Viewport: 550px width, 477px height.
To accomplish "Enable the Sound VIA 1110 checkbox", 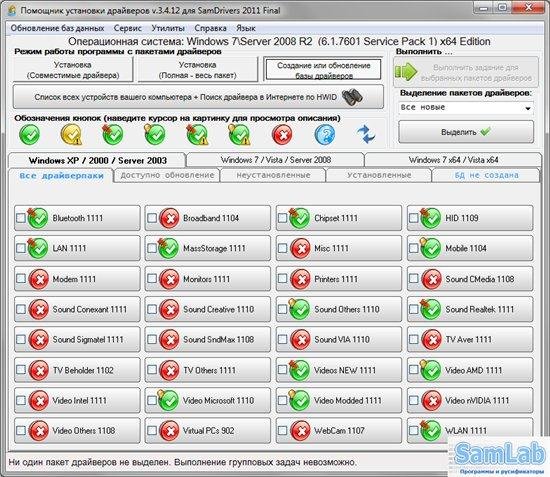I will click(282, 339).
